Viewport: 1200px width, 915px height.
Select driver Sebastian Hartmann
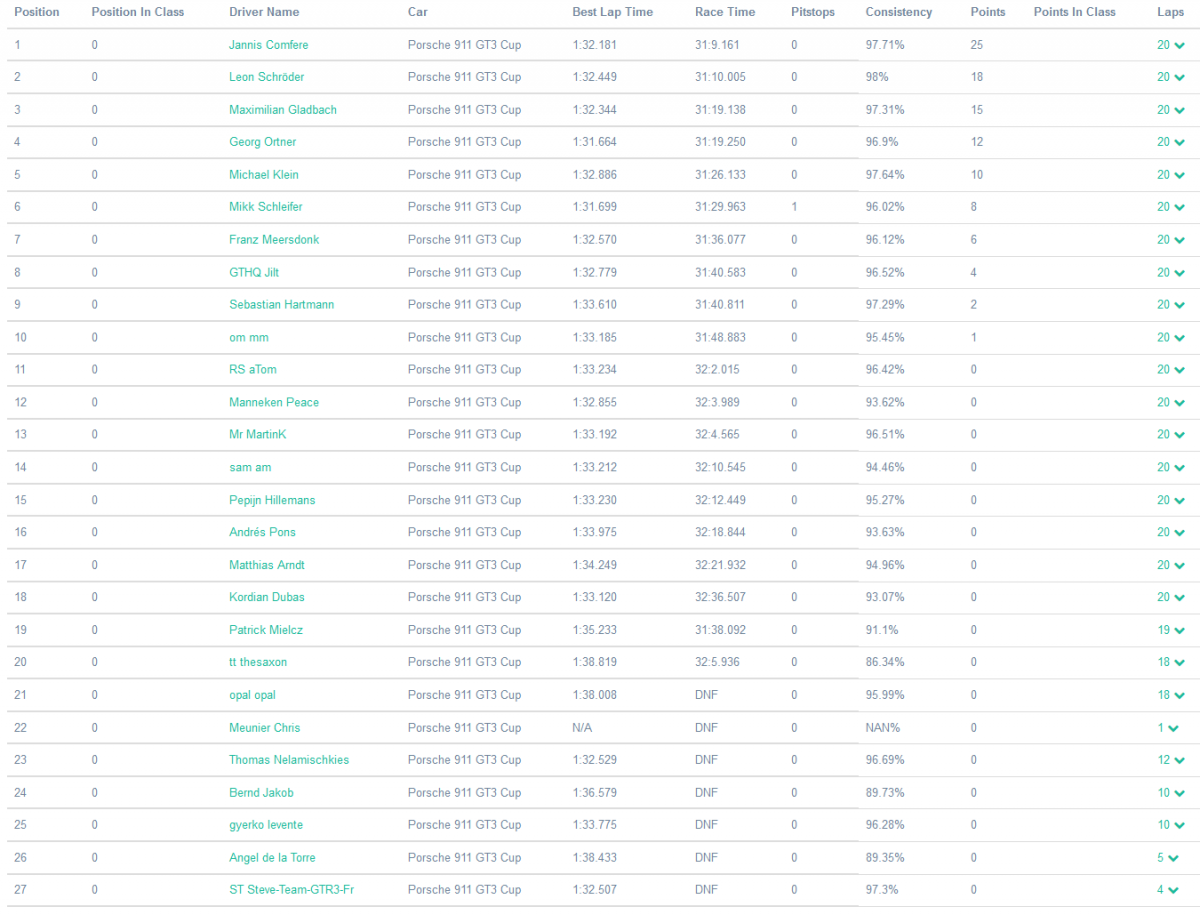pyautogui.click(x=281, y=305)
